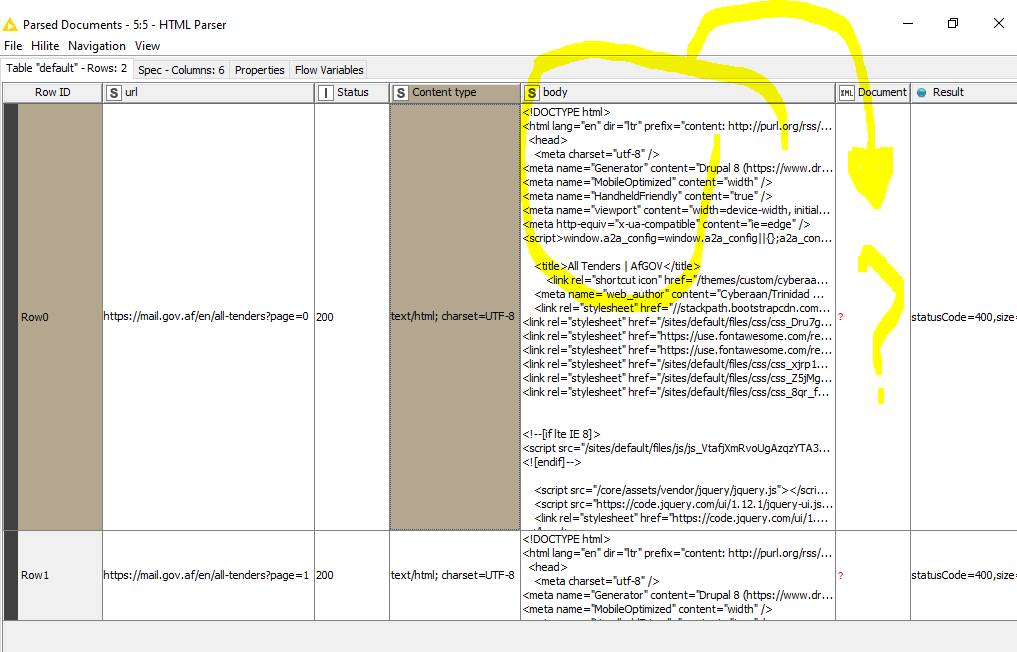Click the string type icon beside body
Viewport: 1017px width, 652px height.
[x=531, y=93]
